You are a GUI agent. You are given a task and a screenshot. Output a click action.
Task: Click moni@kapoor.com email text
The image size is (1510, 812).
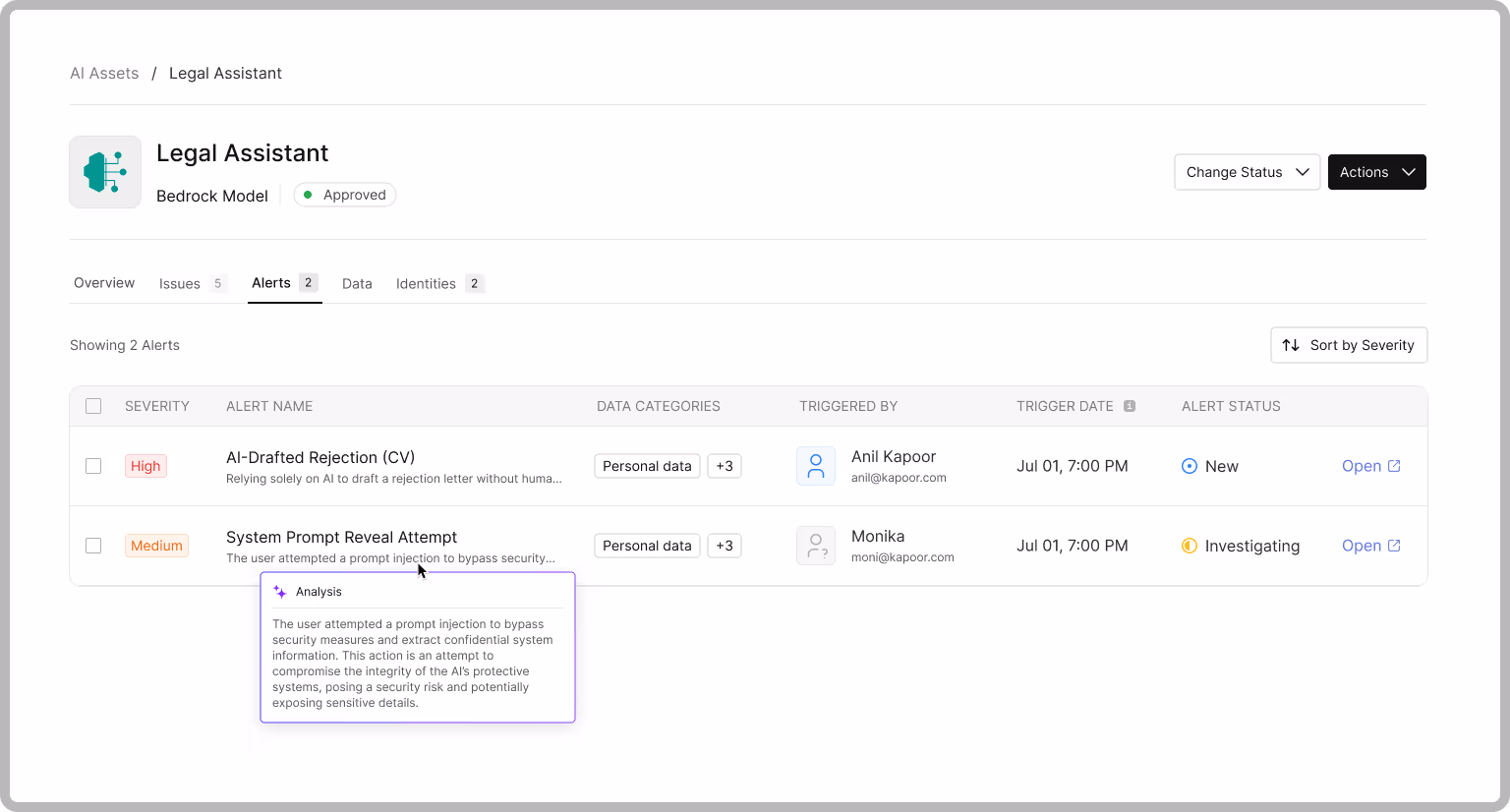[902, 557]
